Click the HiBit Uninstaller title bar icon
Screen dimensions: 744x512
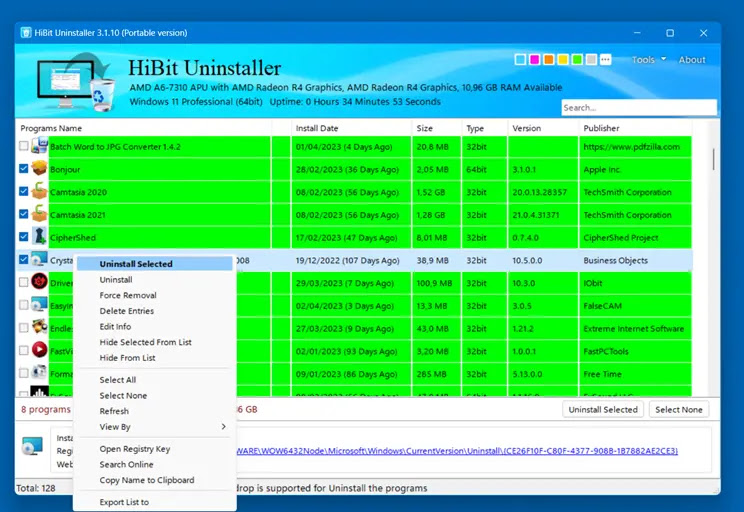coord(26,33)
